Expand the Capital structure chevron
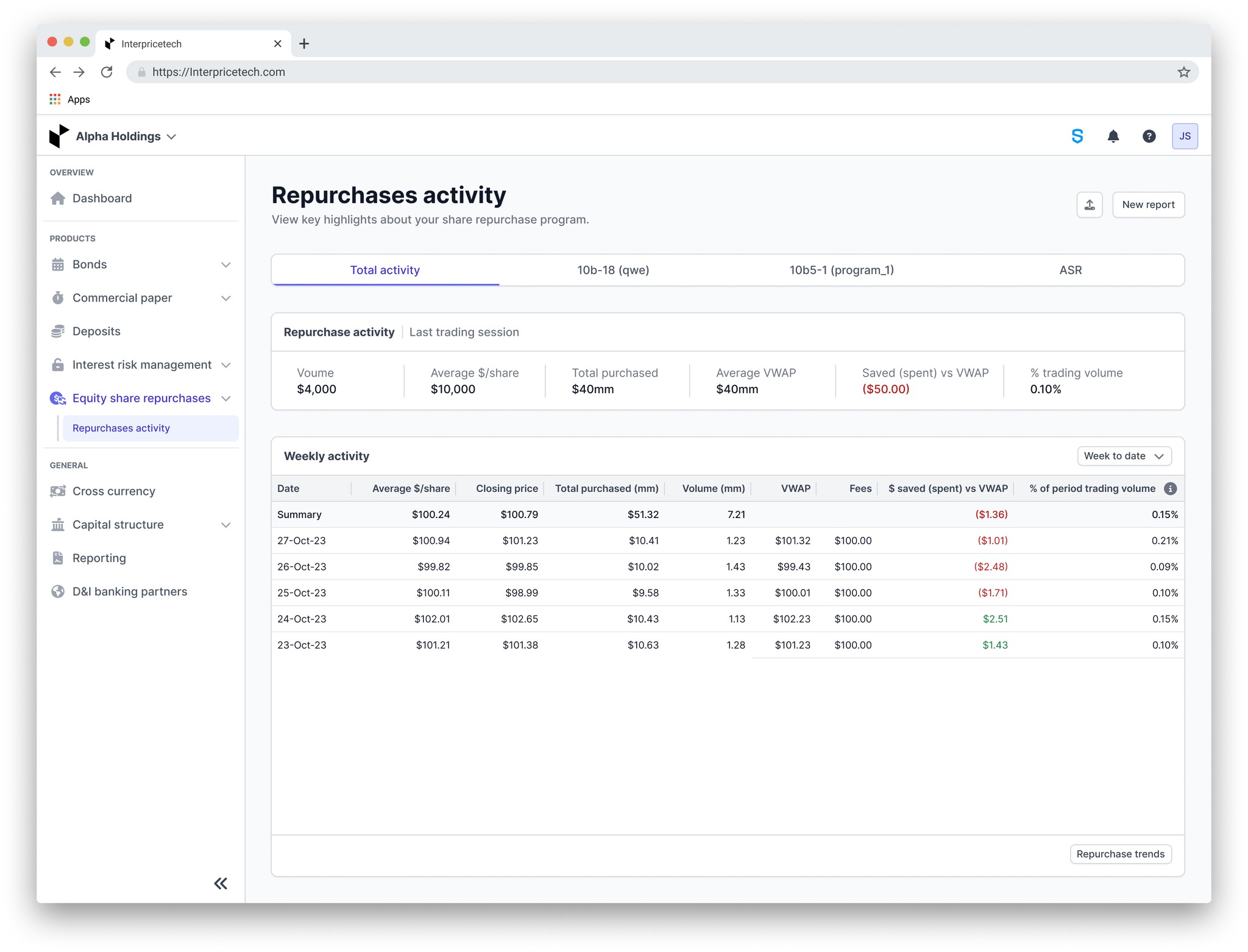 [x=225, y=525]
